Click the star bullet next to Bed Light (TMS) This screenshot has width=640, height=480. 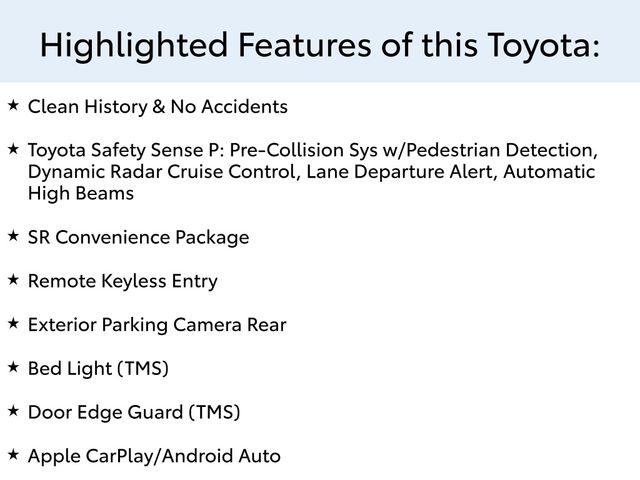pos(13,367)
